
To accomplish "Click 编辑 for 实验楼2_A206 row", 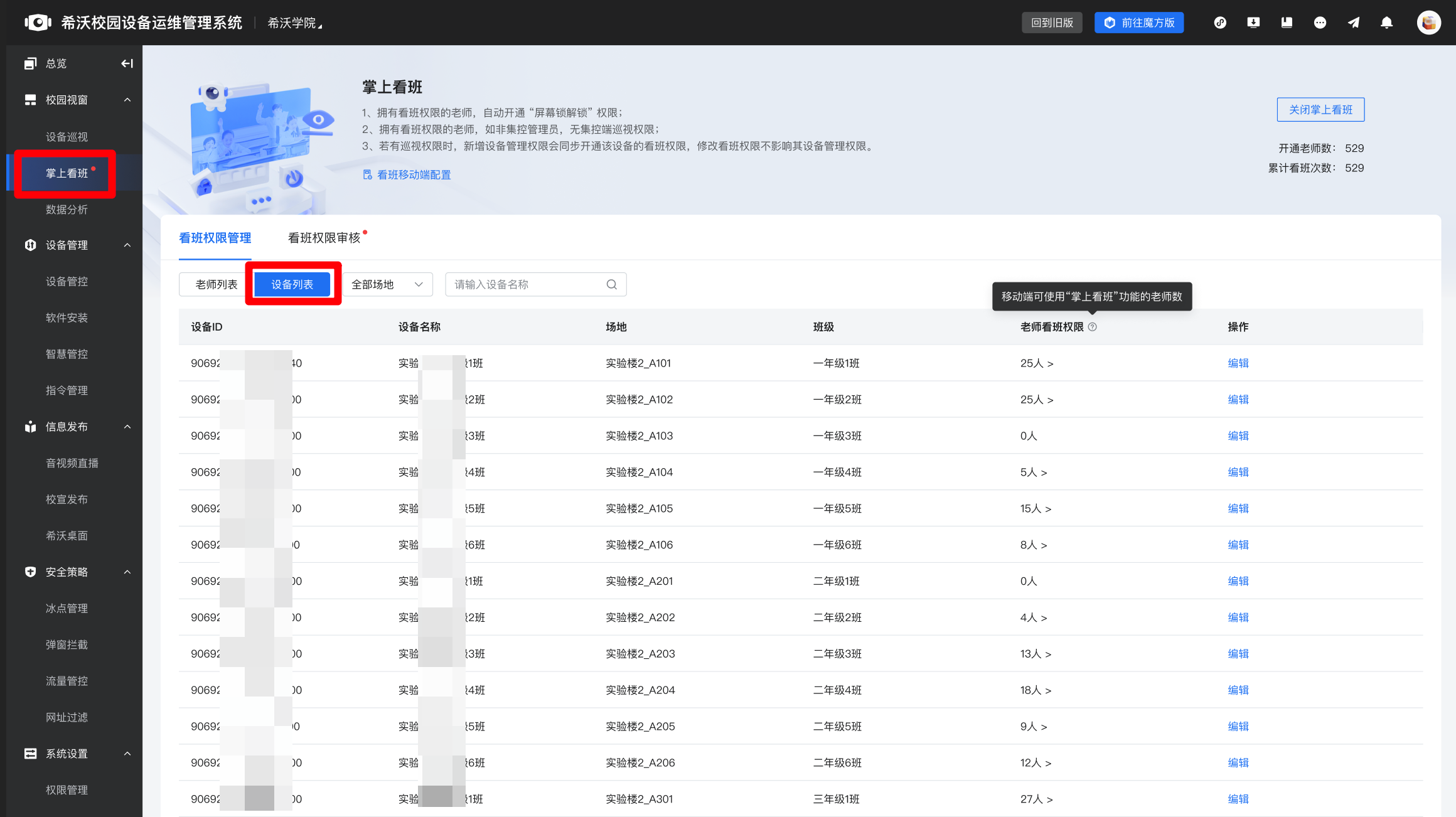I will 1238,762.
